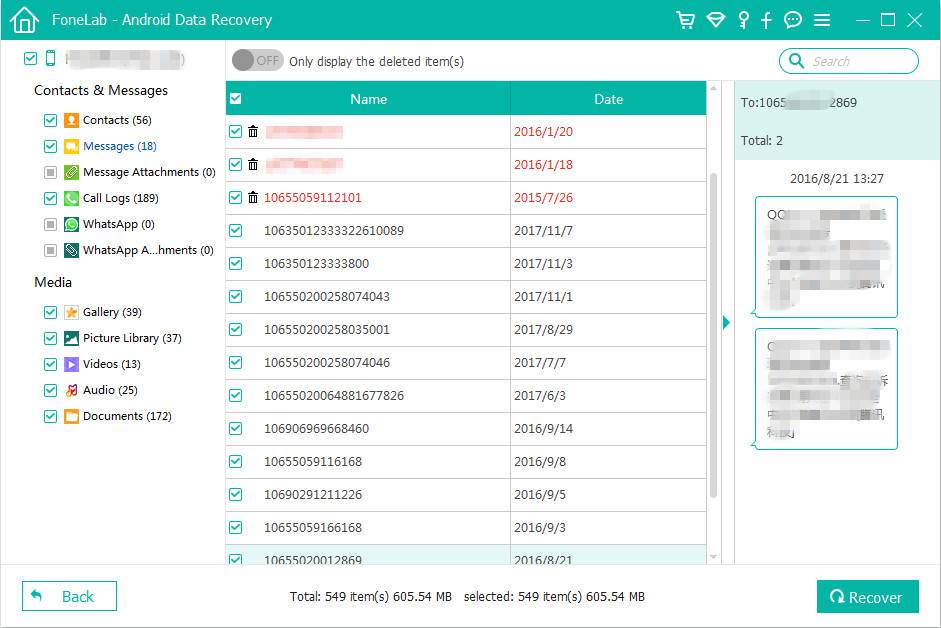Click the Back button
This screenshot has width=941, height=628.
69,596
